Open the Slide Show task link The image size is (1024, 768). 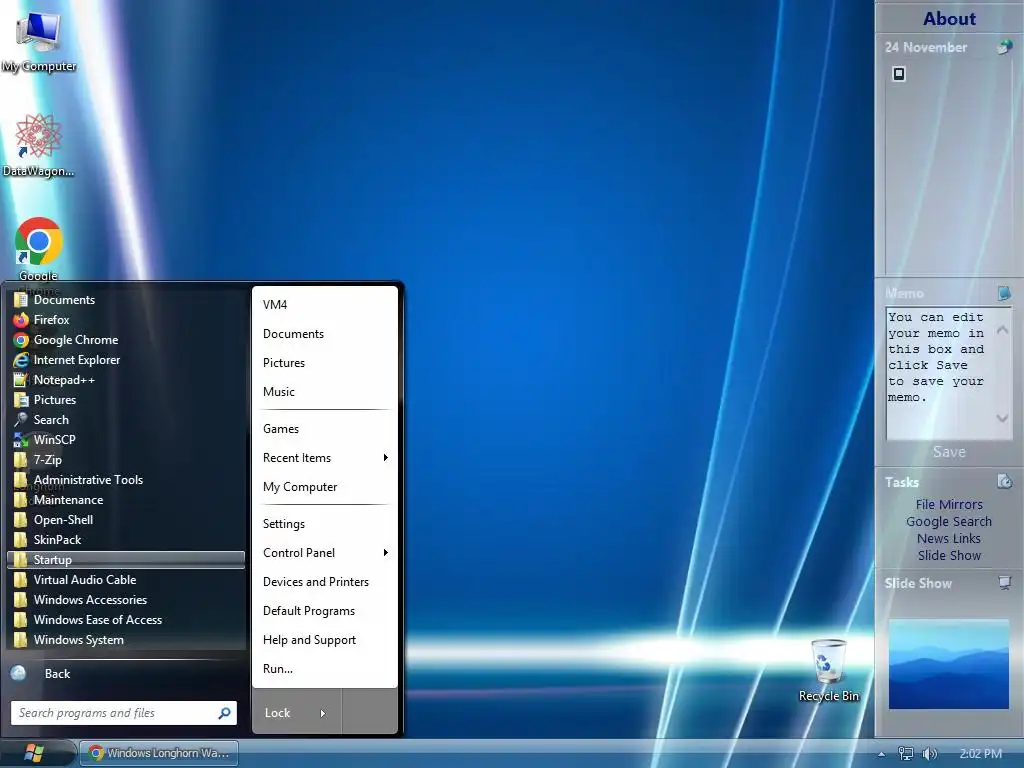point(949,555)
